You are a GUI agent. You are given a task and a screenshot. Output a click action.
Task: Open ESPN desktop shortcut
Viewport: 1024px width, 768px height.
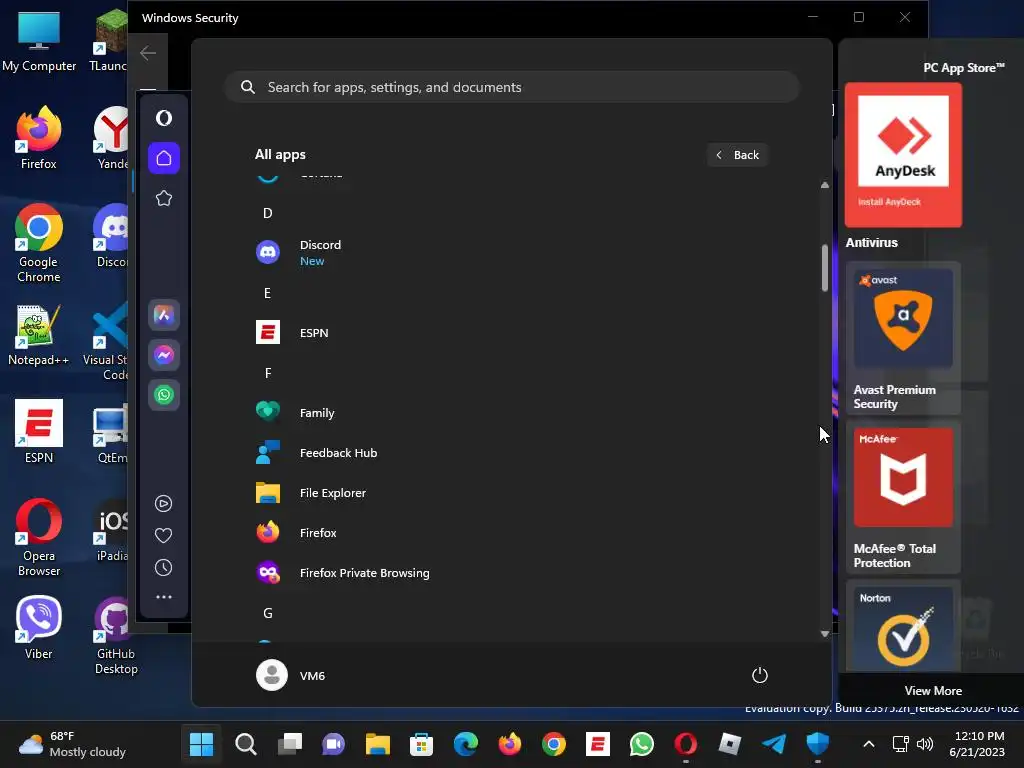click(39, 431)
